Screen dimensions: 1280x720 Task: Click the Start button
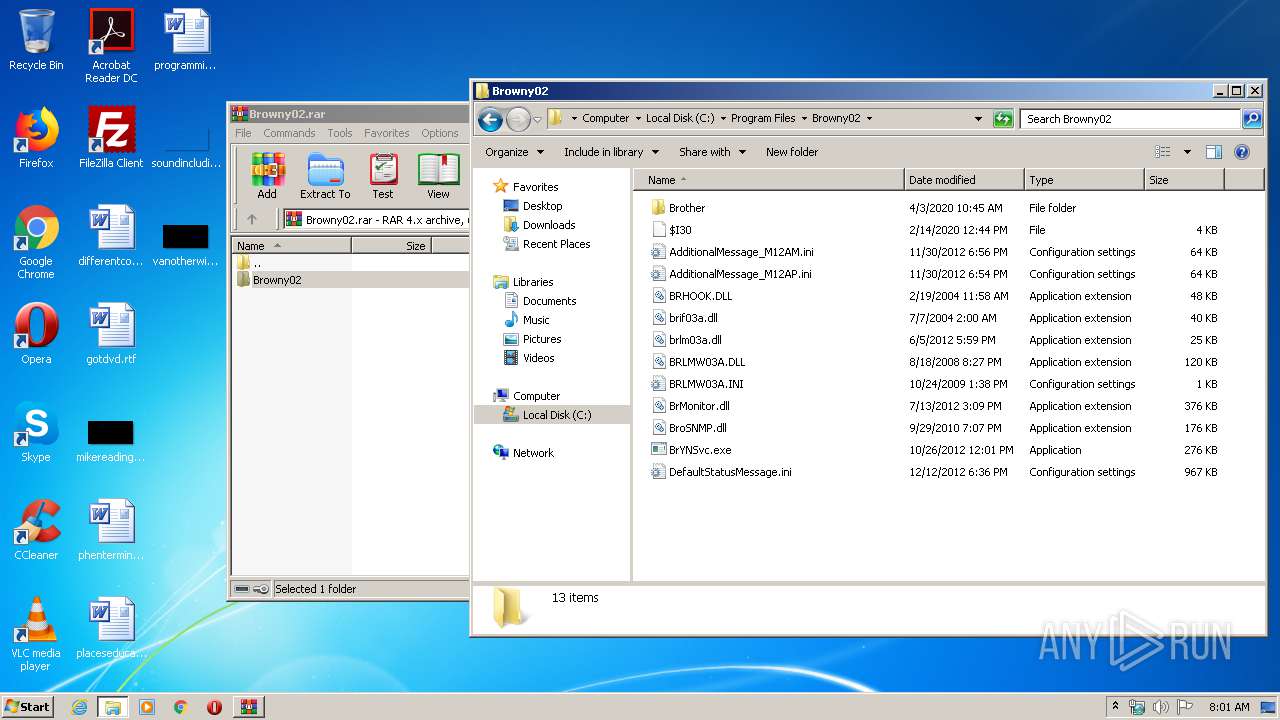click(x=27, y=707)
